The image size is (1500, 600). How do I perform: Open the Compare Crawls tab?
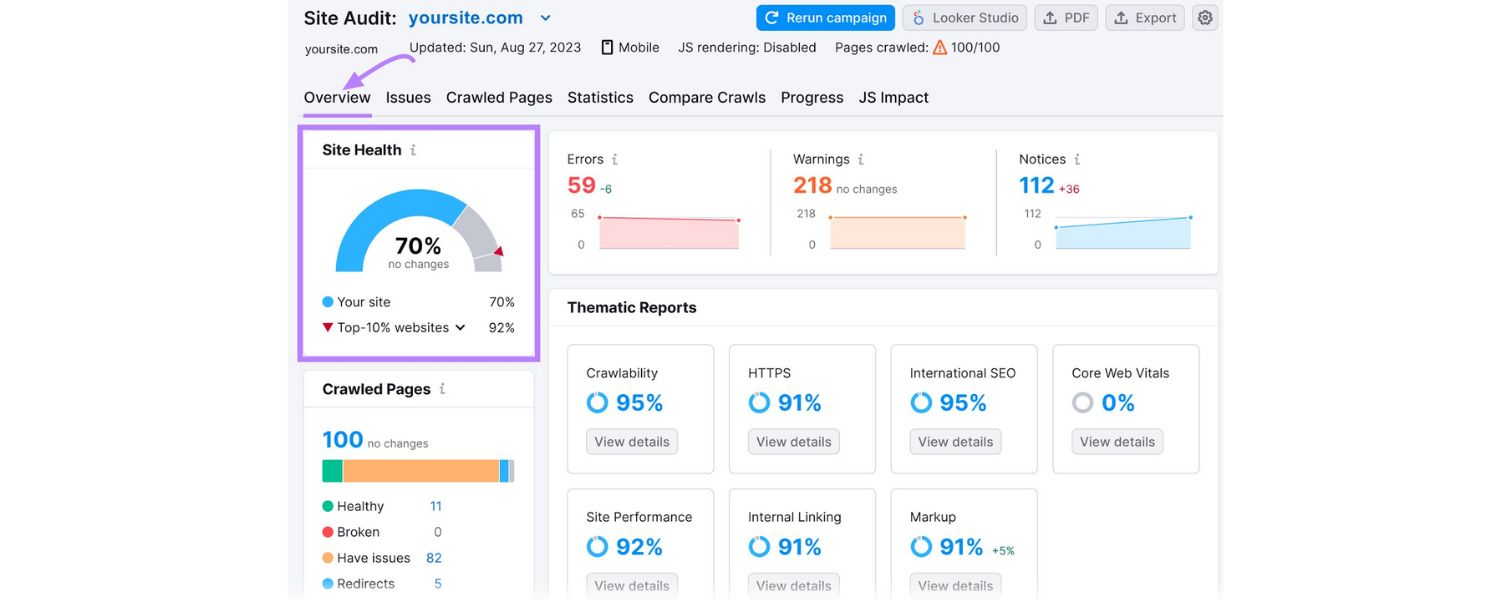(707, 97)
